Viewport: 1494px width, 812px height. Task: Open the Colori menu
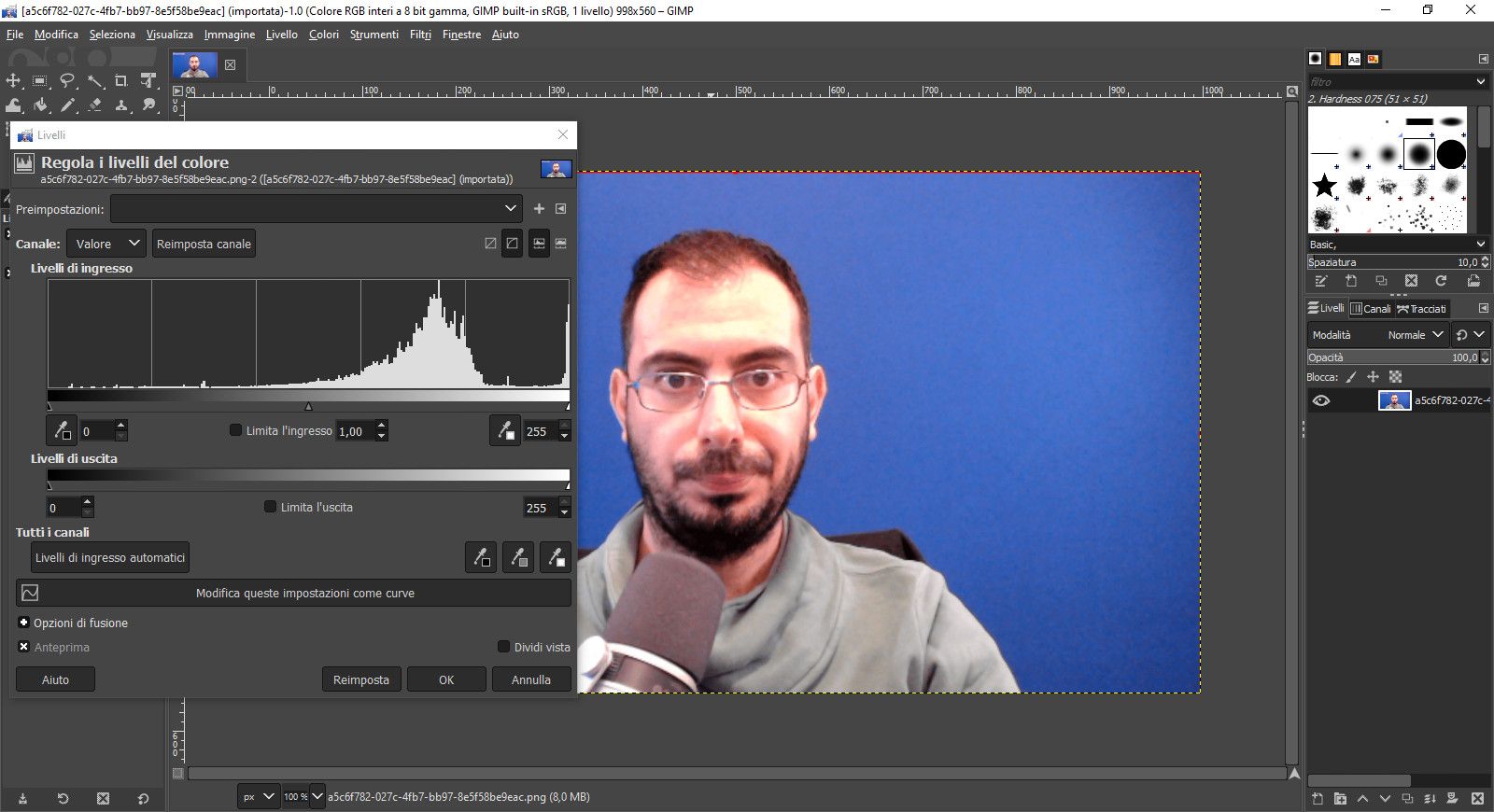point(324,35)
